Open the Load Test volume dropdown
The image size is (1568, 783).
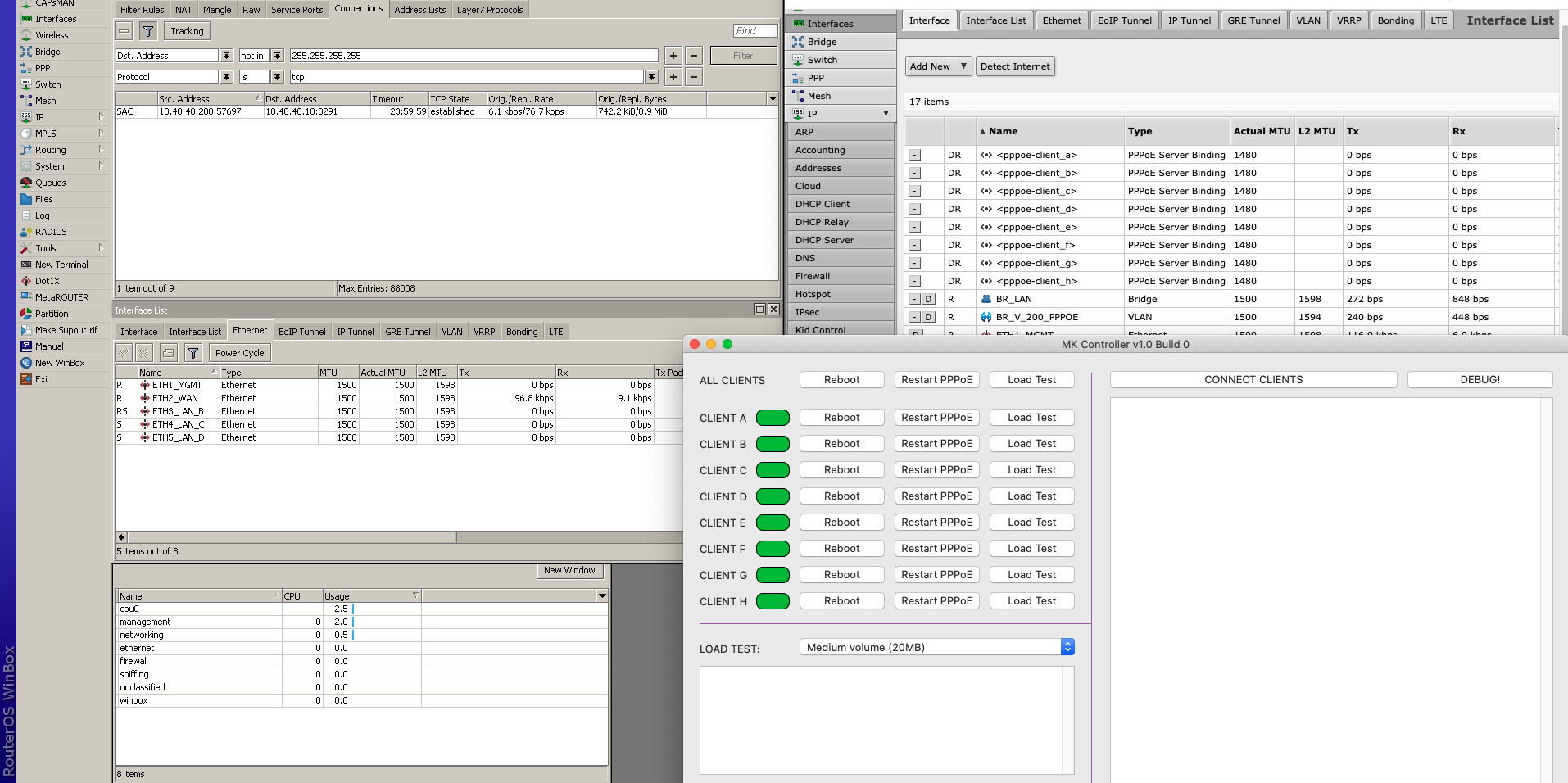[936, 647]
